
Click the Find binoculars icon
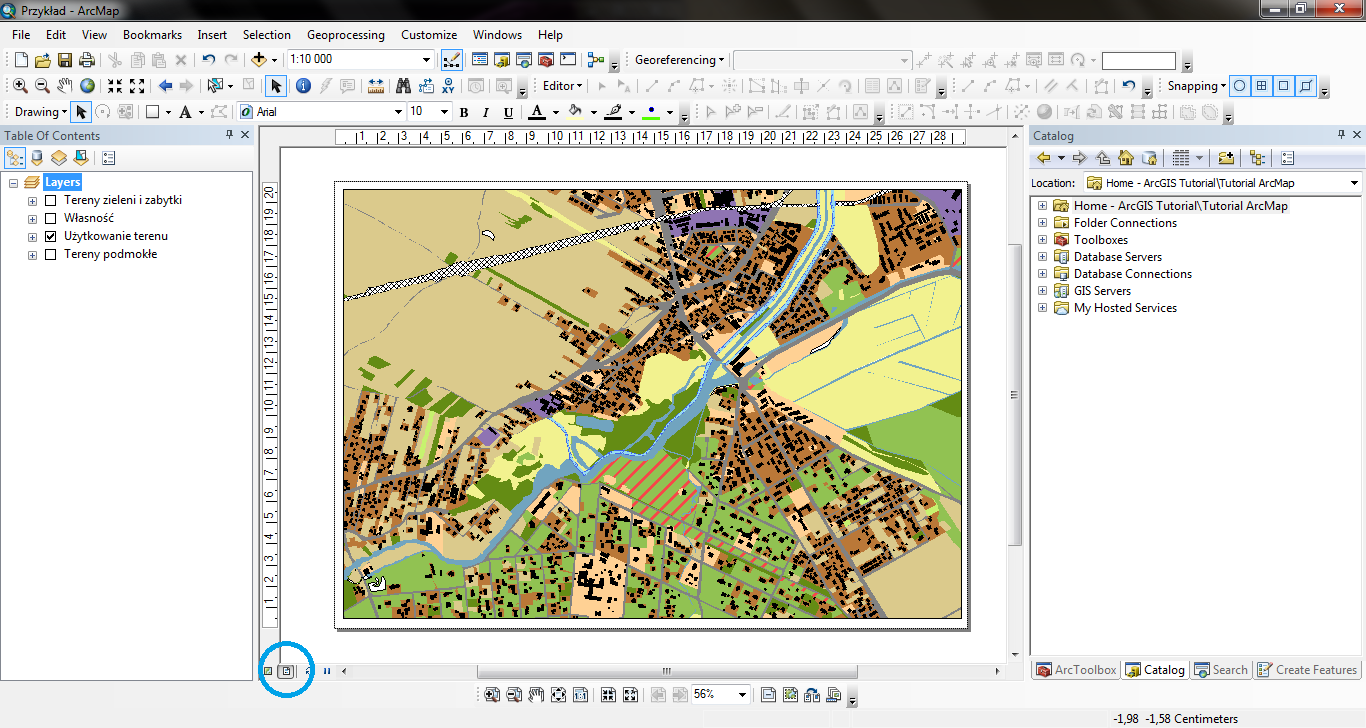[x=403, y=86]
